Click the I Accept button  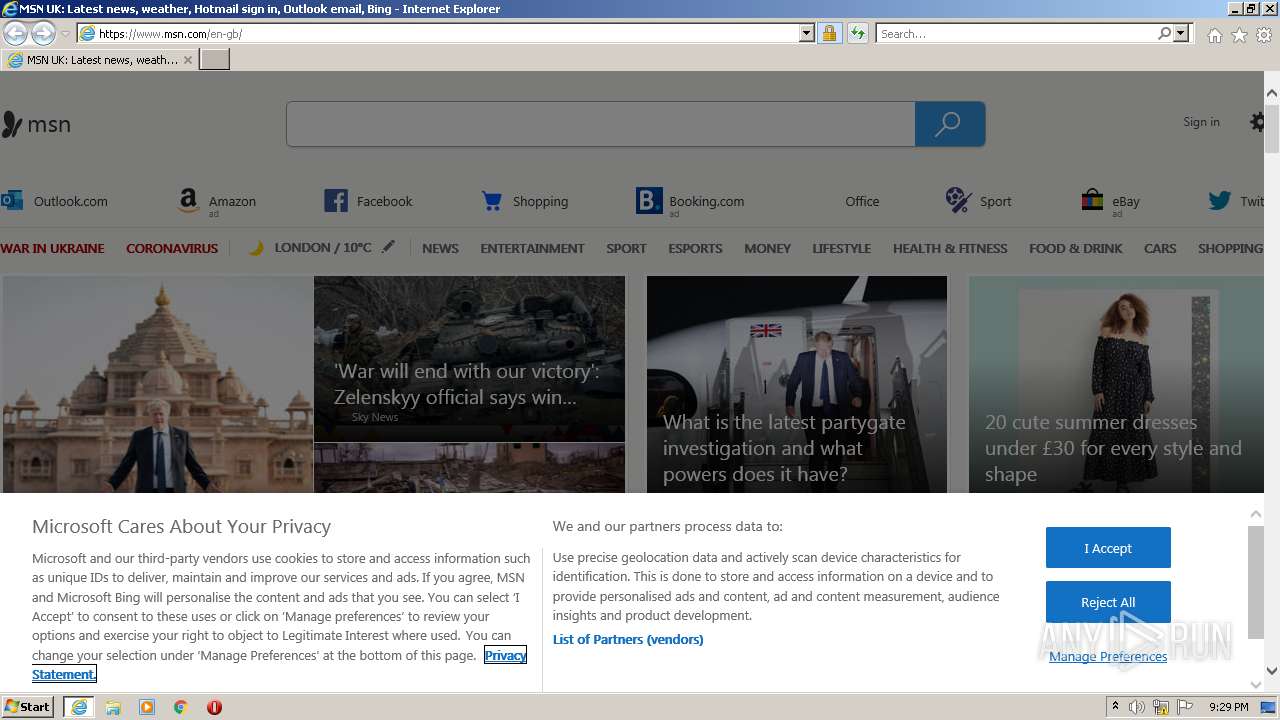coord(1108,548)
